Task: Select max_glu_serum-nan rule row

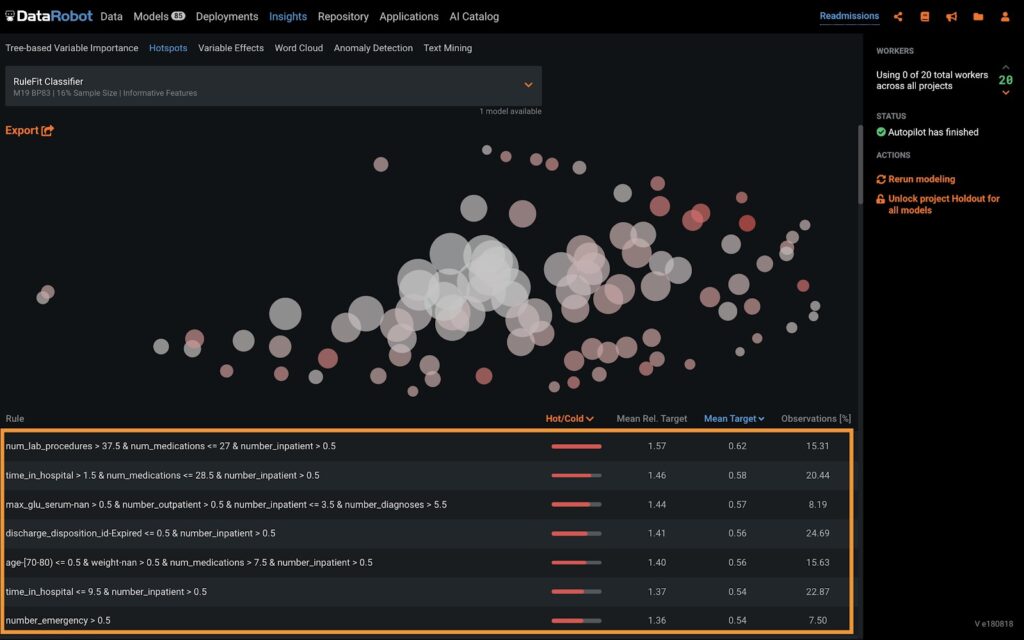Action: [427, 504]
